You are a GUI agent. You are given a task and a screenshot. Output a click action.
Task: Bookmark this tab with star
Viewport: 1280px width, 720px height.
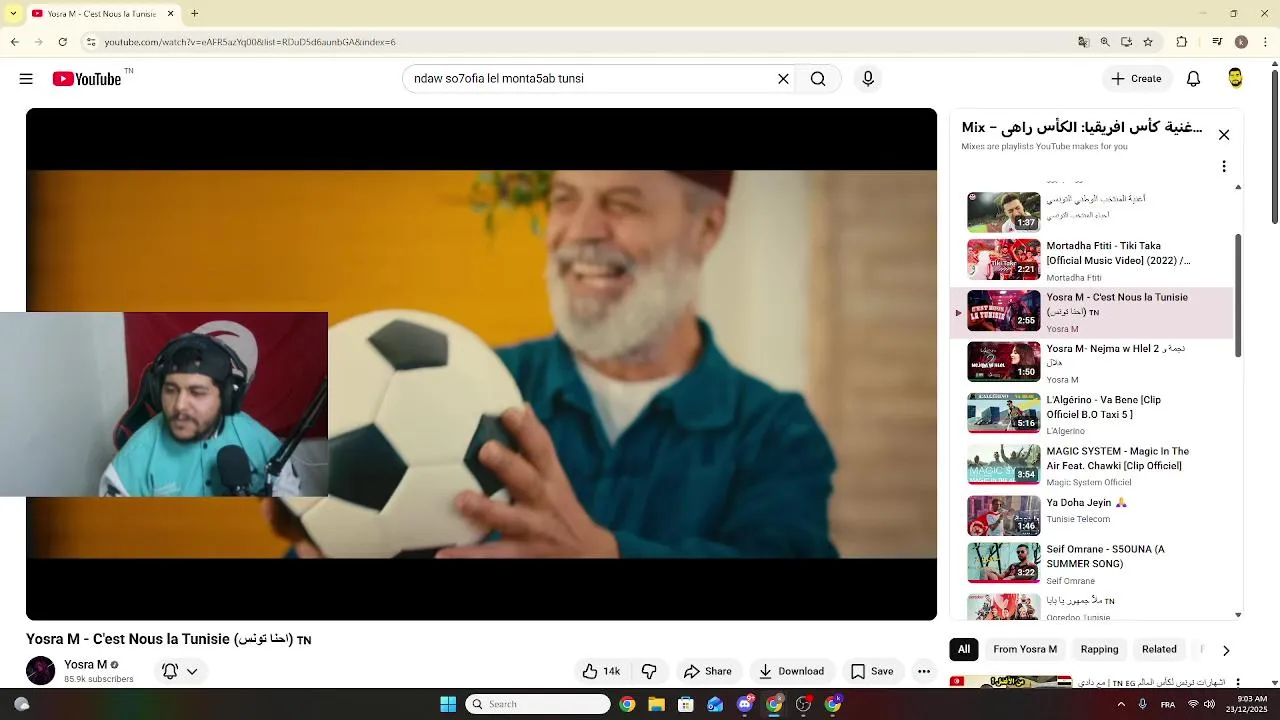click(x=1148, y=42)
